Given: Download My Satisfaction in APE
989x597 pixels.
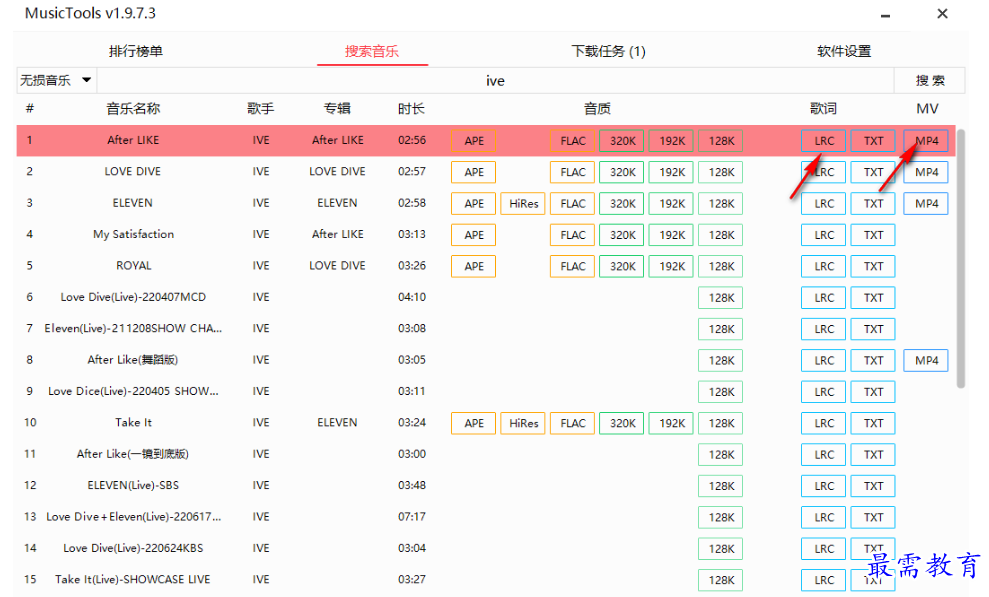Looking at the screenshot, I should point(474,235).
